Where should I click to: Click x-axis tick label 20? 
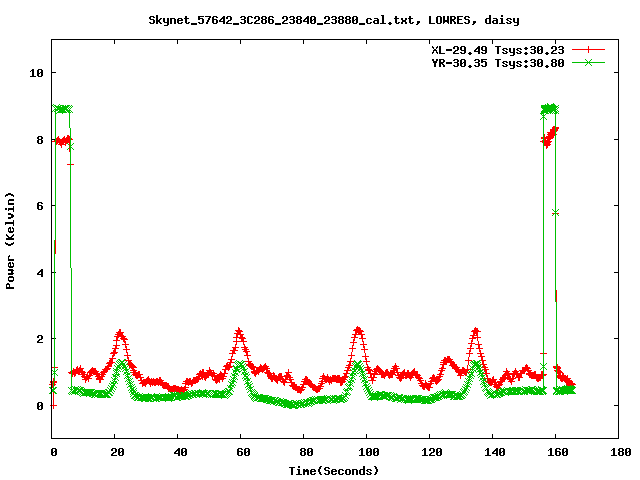pyautogui.click(x=117, y=452)
